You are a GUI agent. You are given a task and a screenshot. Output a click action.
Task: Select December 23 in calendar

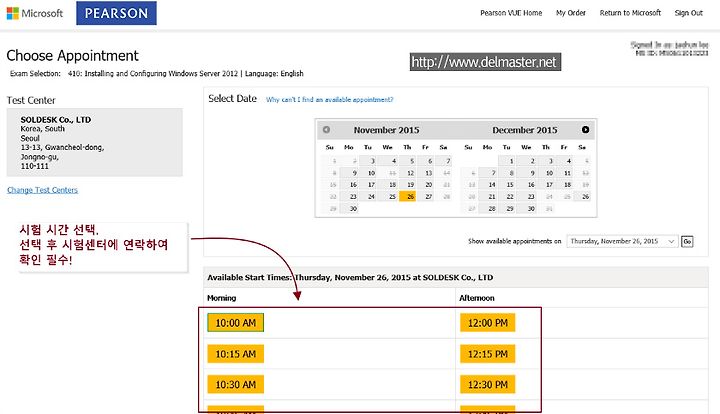527,196
